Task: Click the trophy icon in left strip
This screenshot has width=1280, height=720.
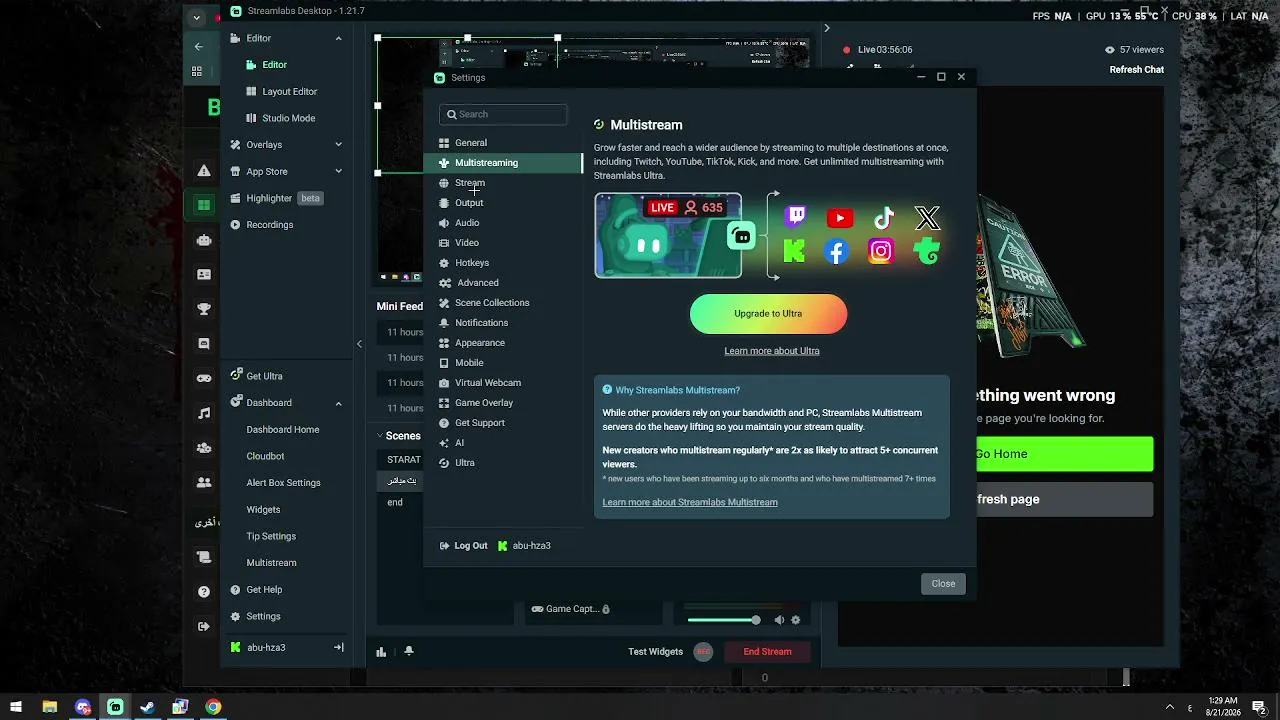Action: coord(204,309)
